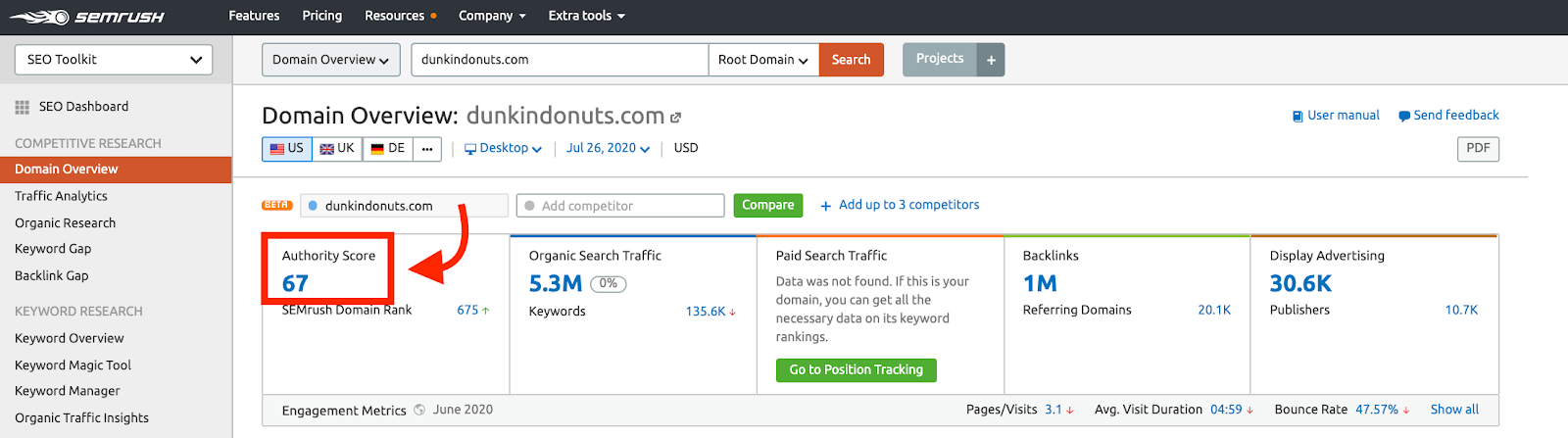This screenshot has width=1568, height=438.
Task: Open the User manual link
Action: tap(1336, 116)
